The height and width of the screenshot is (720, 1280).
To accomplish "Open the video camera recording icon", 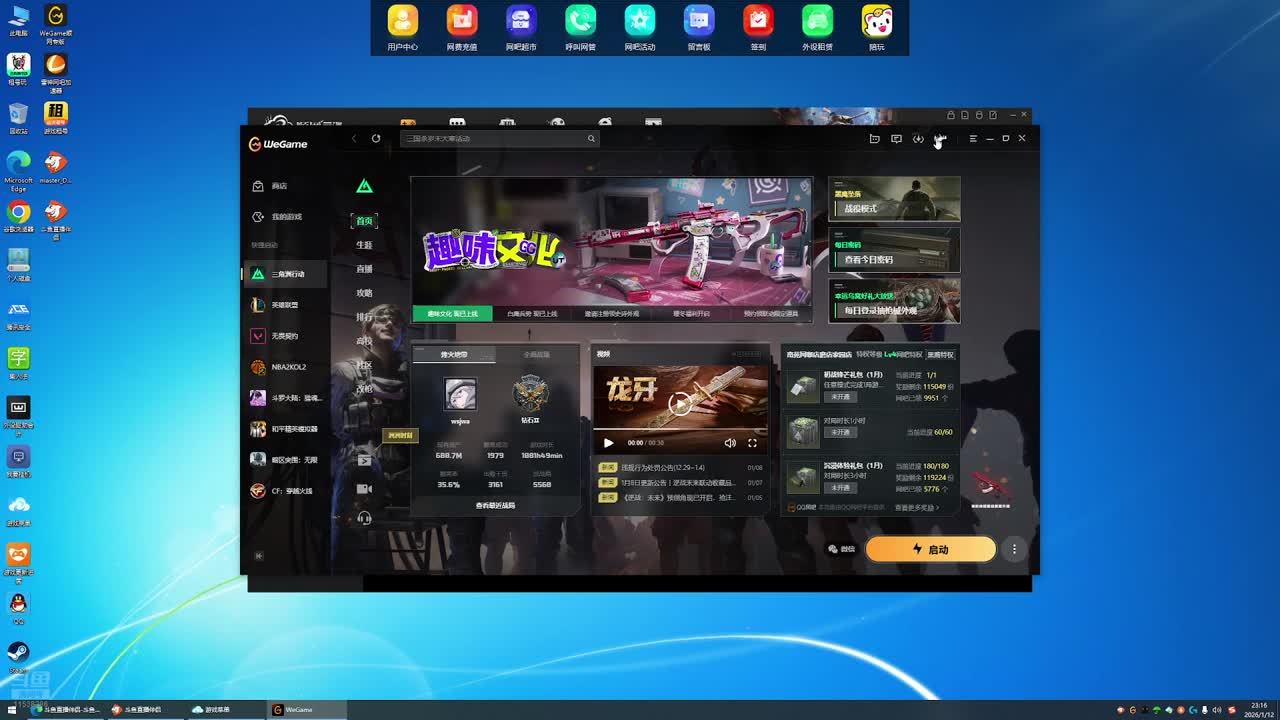I will (x=364, y=489).
